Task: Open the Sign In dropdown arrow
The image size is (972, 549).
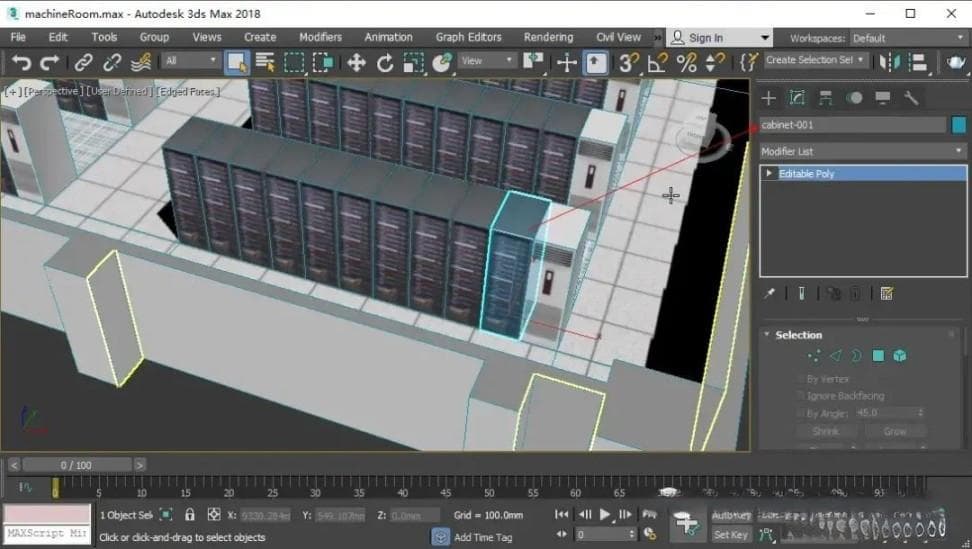Action: [765, 38]
